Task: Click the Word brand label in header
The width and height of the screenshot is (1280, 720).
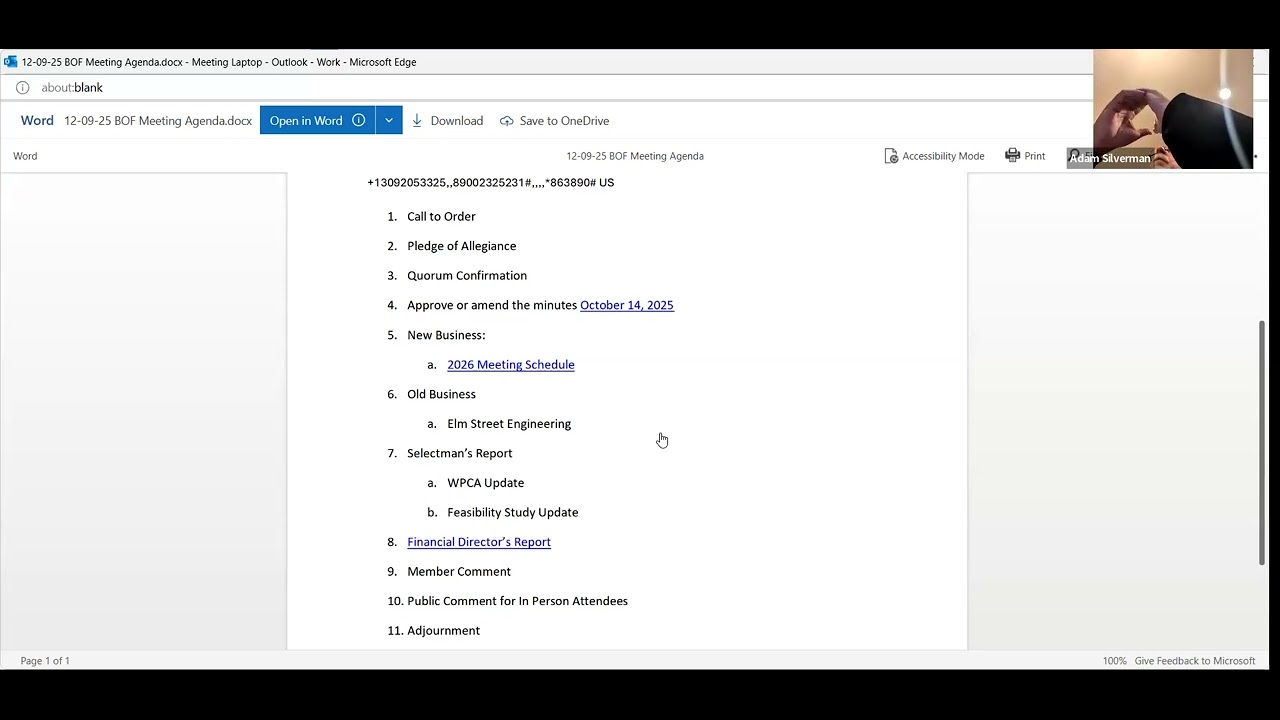Action: pyautogui.click(x=37, y=121)
